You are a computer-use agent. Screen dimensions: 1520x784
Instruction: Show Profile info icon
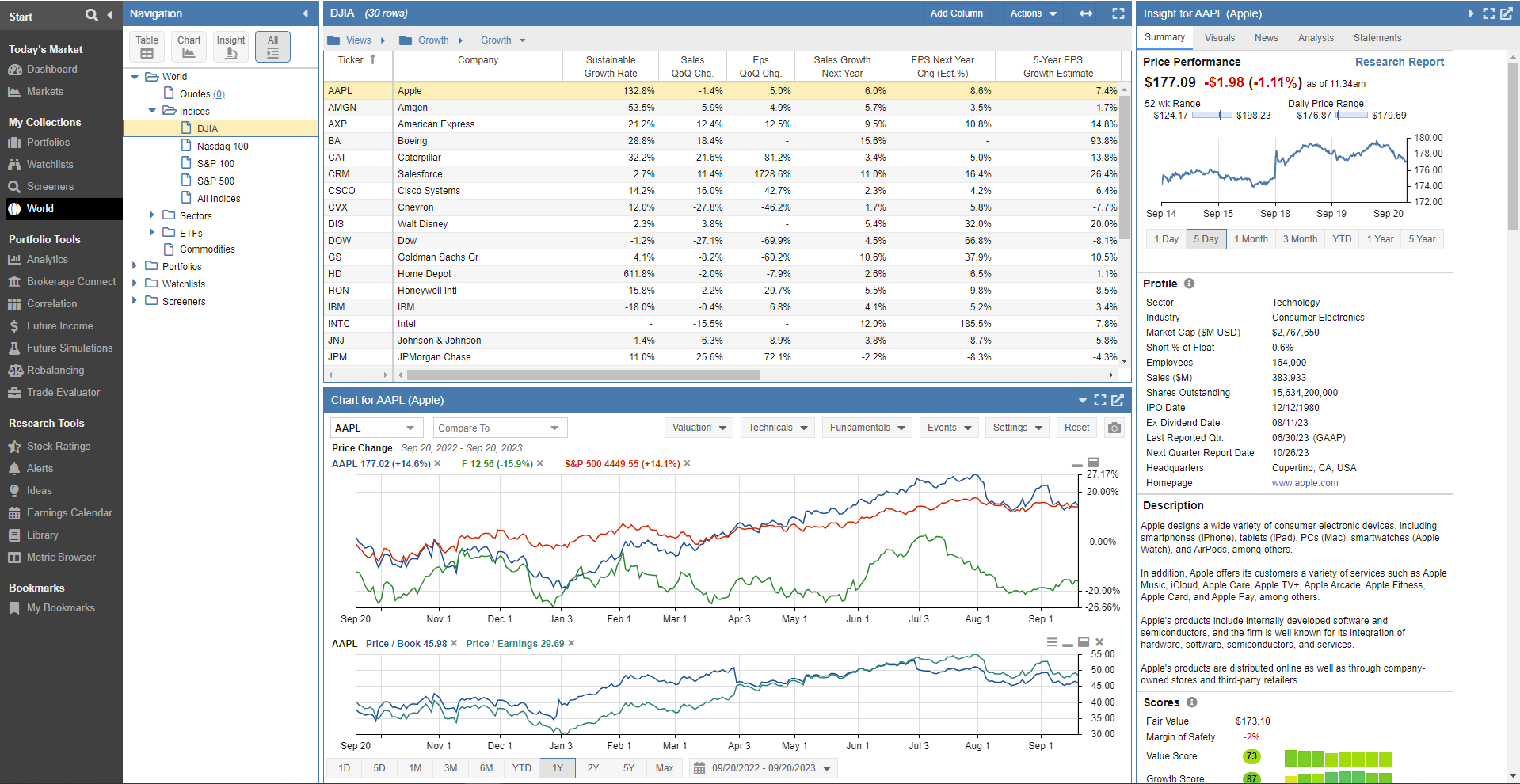pyautogui.click(x=1189, y=284)
